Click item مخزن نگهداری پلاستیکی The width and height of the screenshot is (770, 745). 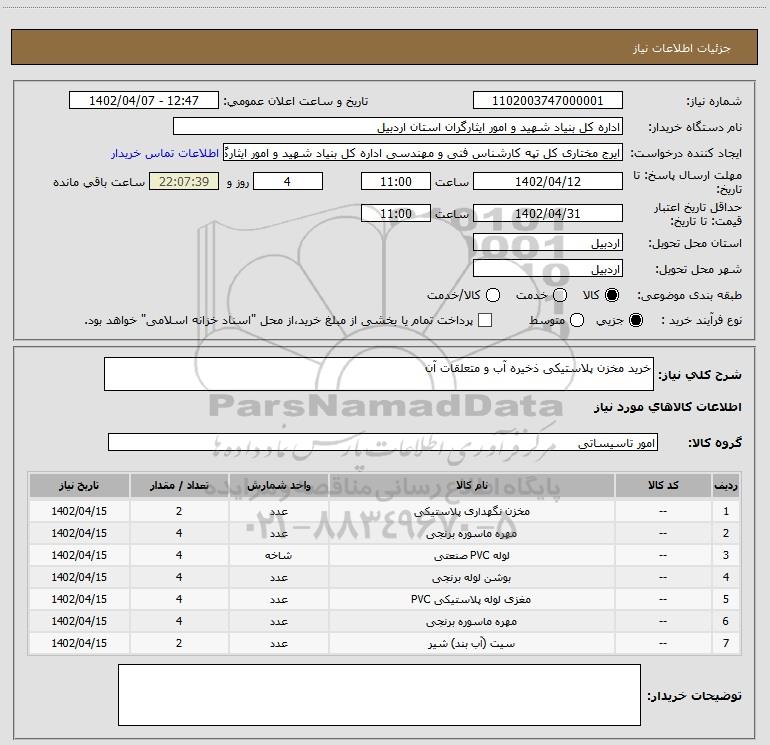(471, 511)
